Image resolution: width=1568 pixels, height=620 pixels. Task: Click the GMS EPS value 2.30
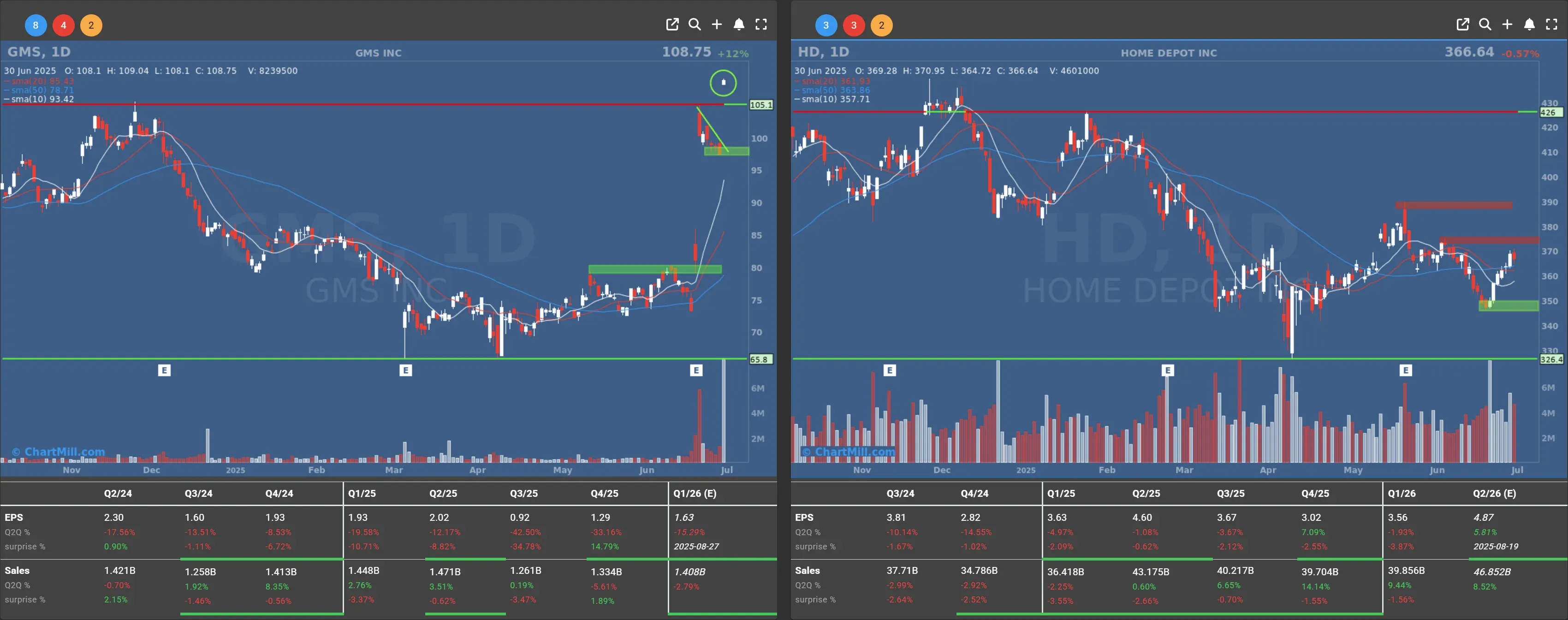113,517
